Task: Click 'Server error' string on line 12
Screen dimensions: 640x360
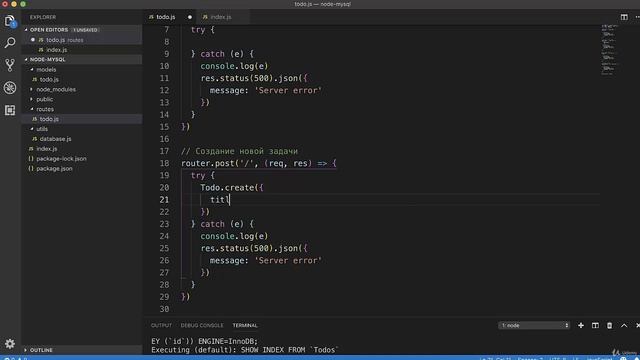Action: coord(288,90)
